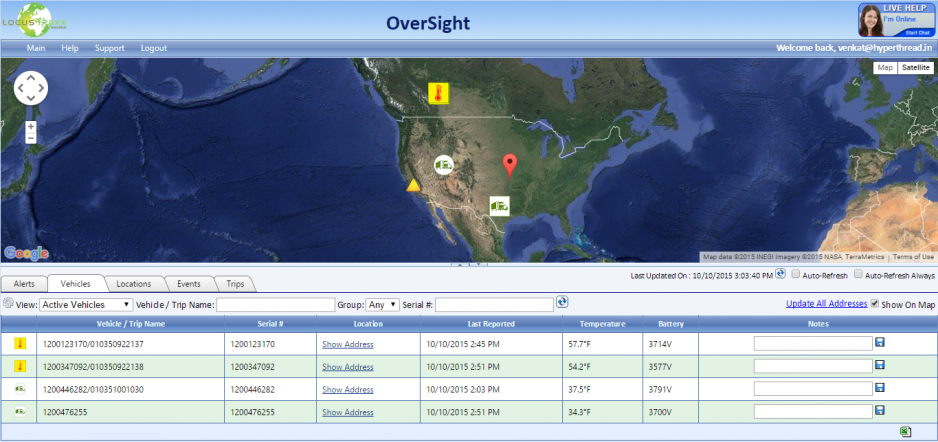Click the yellow warning triangle map marker
Image resolution: width=938 pixels, height=442 pixels.
413,185
